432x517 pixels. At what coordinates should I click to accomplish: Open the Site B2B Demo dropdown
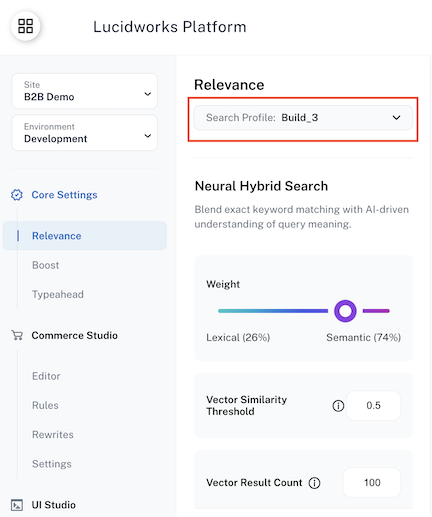click(x=84, y=91)
